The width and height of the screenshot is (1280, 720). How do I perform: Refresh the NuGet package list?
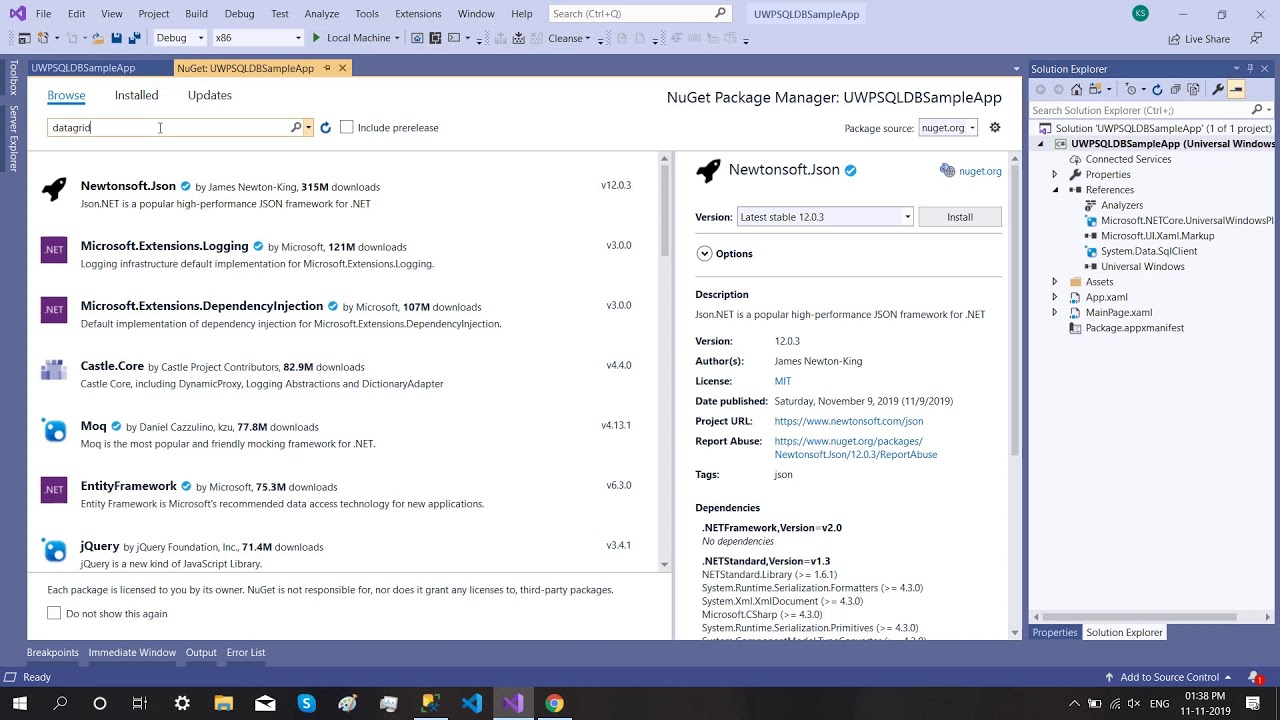click(x=325, y=128)
